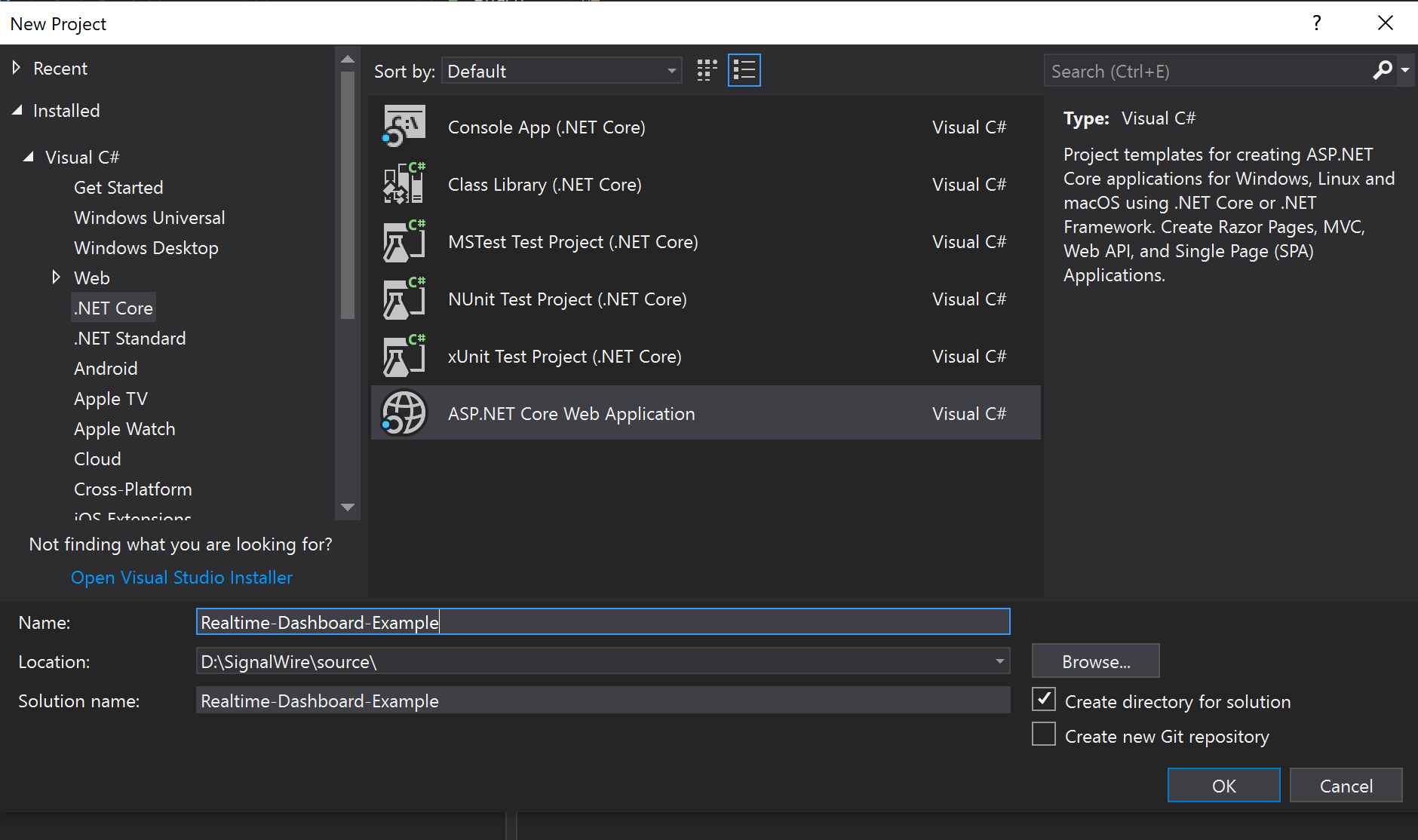Click the xUnit Test Project template icon

(404, 355)
